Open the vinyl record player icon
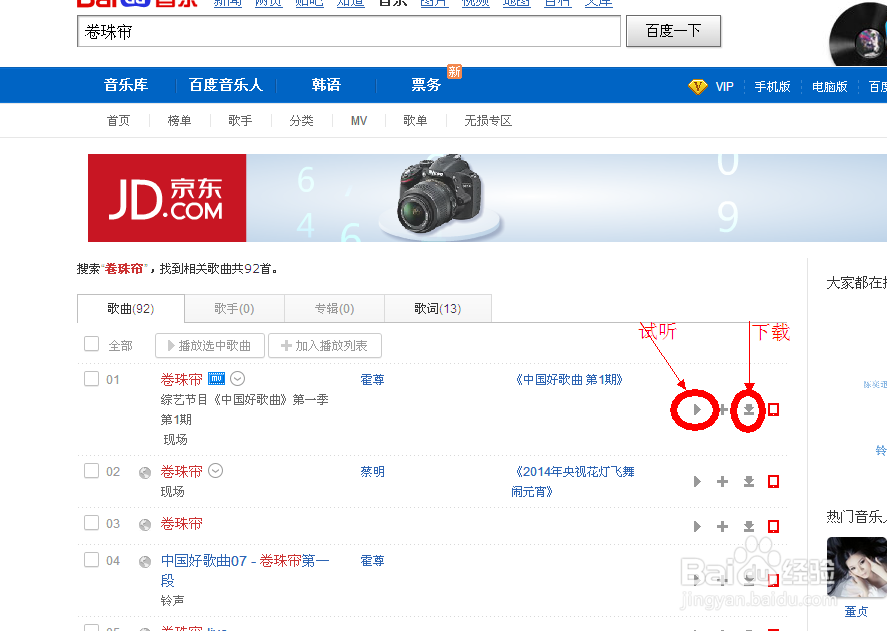Screen dimensions: 887x631 (858, 35)
